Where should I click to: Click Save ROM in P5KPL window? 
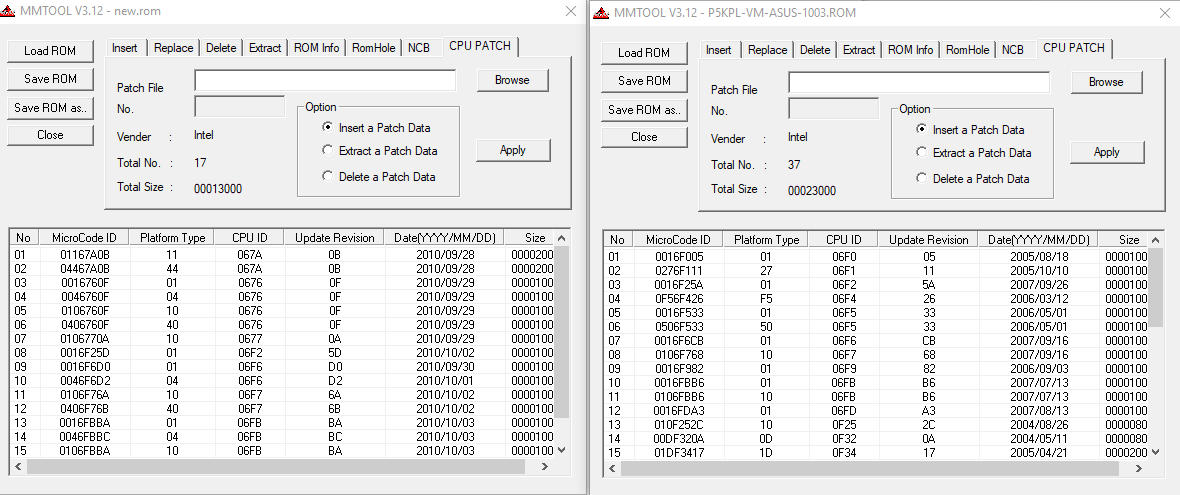coord(644,81)
